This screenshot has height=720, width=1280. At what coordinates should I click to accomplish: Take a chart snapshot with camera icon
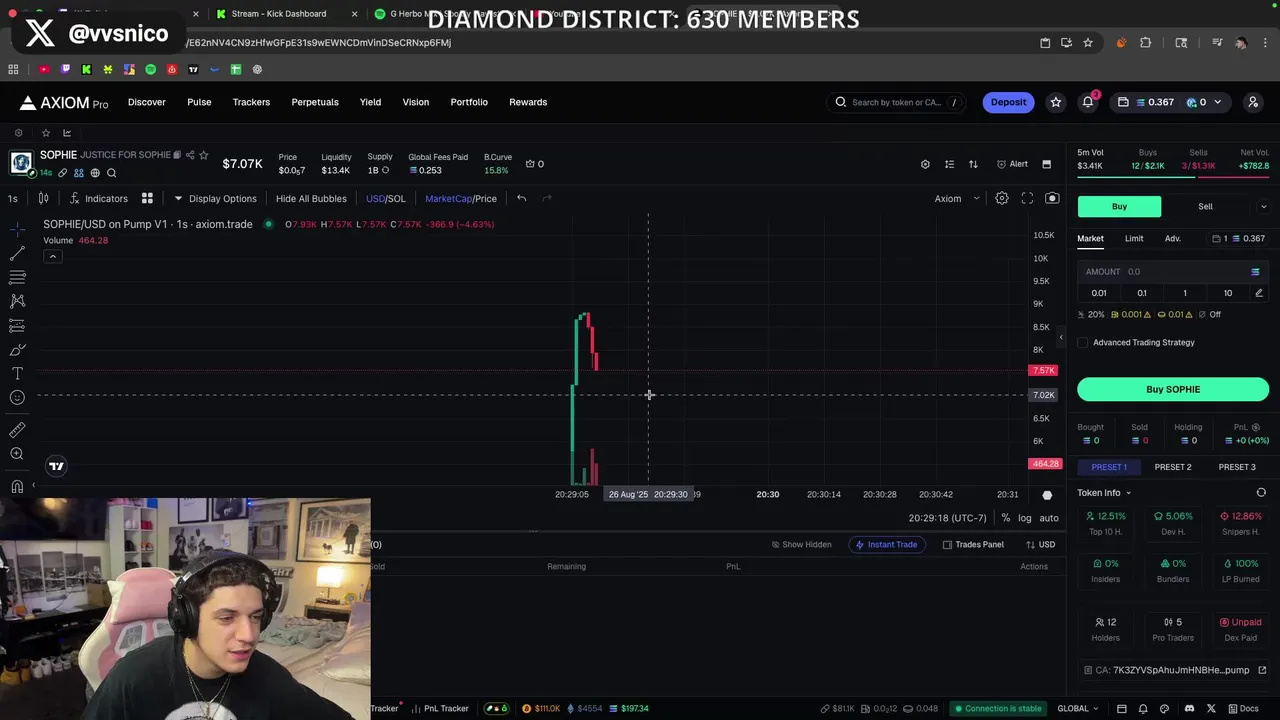point(1052,198)
